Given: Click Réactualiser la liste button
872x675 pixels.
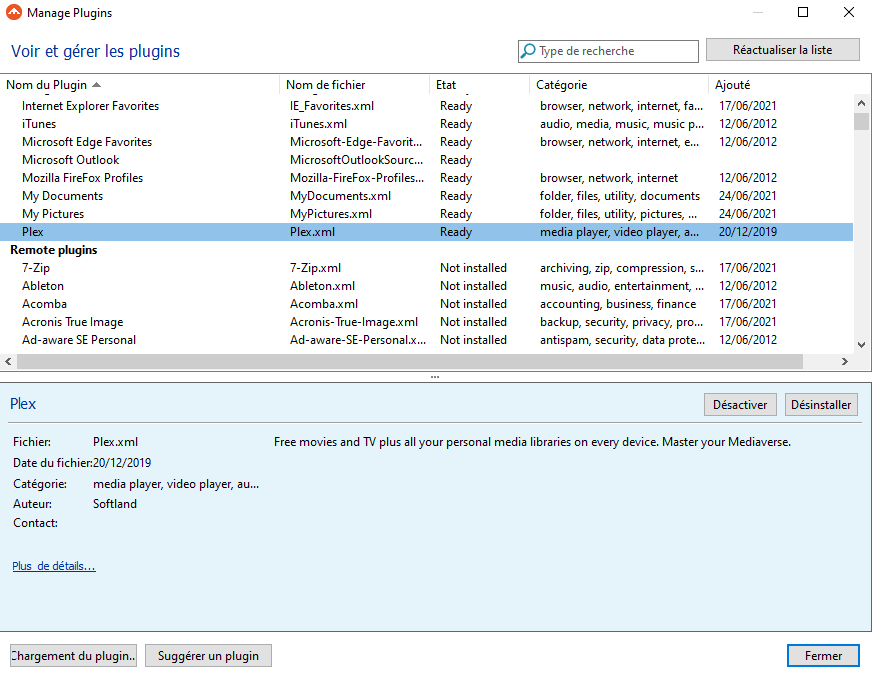Looking at the screenshot, I should click(x=782, y=50).
